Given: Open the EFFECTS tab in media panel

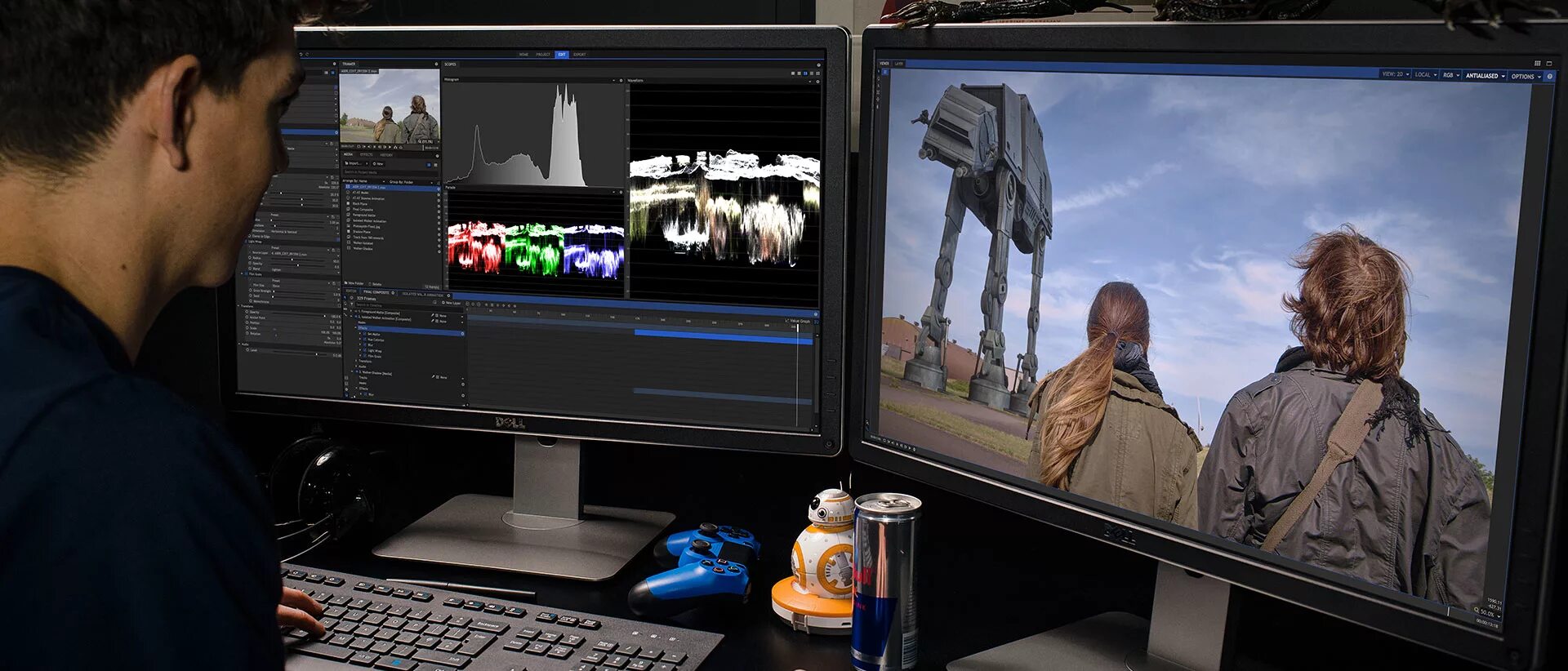Looking at the screenshot, I should coord(367,154).
